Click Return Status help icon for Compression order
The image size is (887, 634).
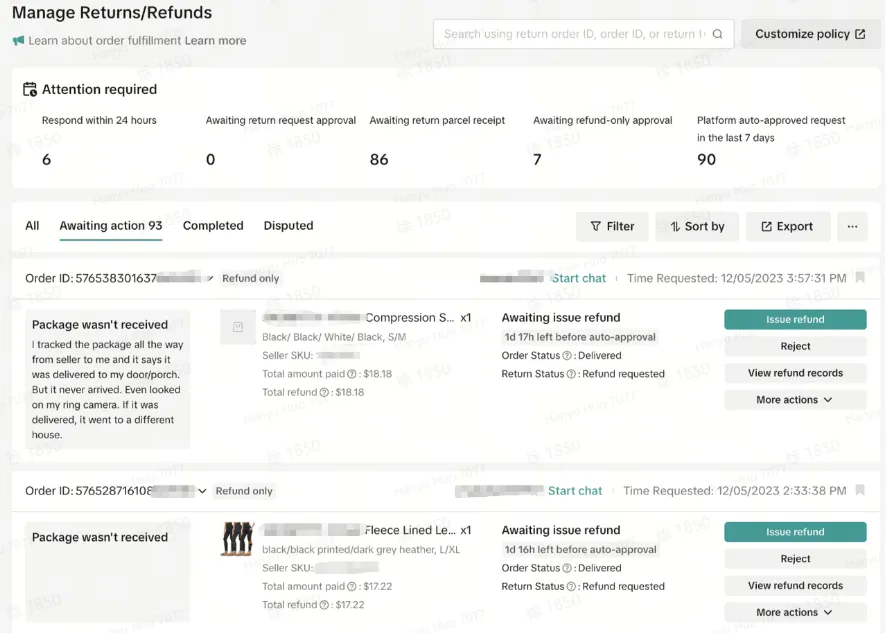[571, 374]
